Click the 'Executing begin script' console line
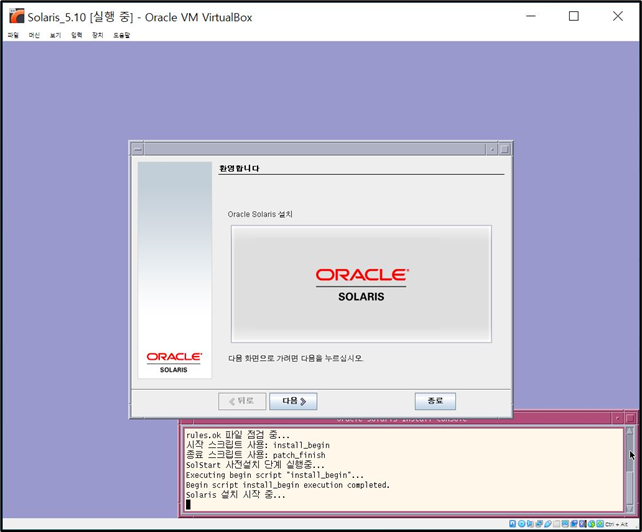Viewport: 642px width, 532px height. [x=275, y=475]
